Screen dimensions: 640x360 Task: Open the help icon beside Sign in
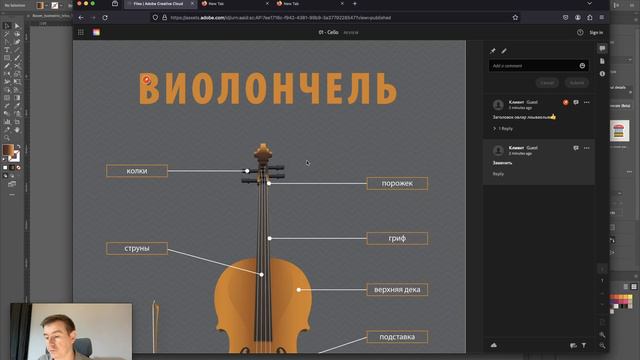(580, 32)
